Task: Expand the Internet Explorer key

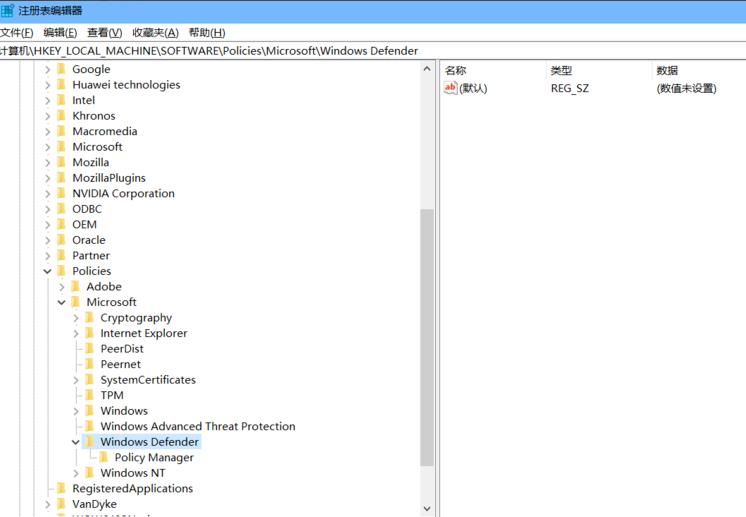Action: (x=76, y=333)
